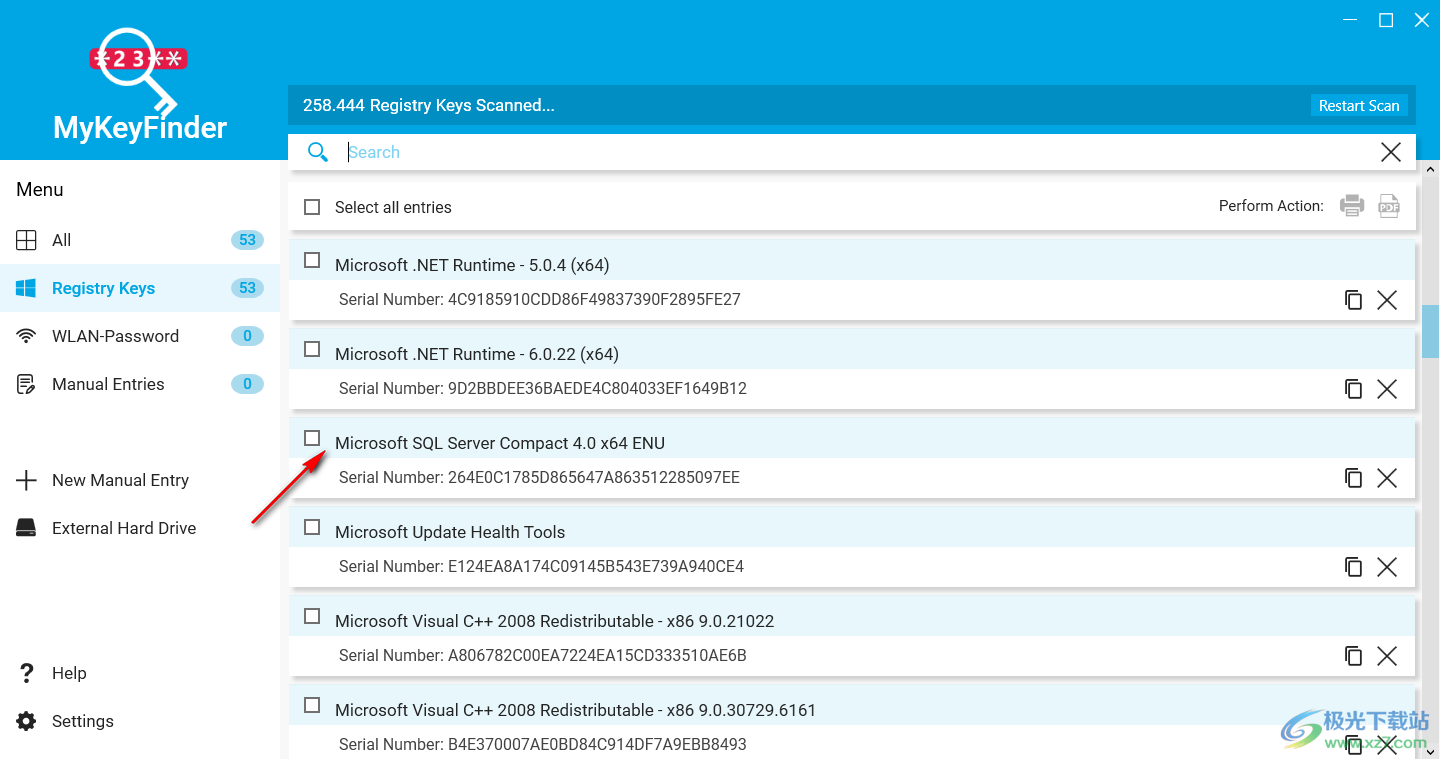Screen dimensions: 1440x759
Task: Remove the .NET Runtime 6.0.22 entry
Action: pos(1387,389)
